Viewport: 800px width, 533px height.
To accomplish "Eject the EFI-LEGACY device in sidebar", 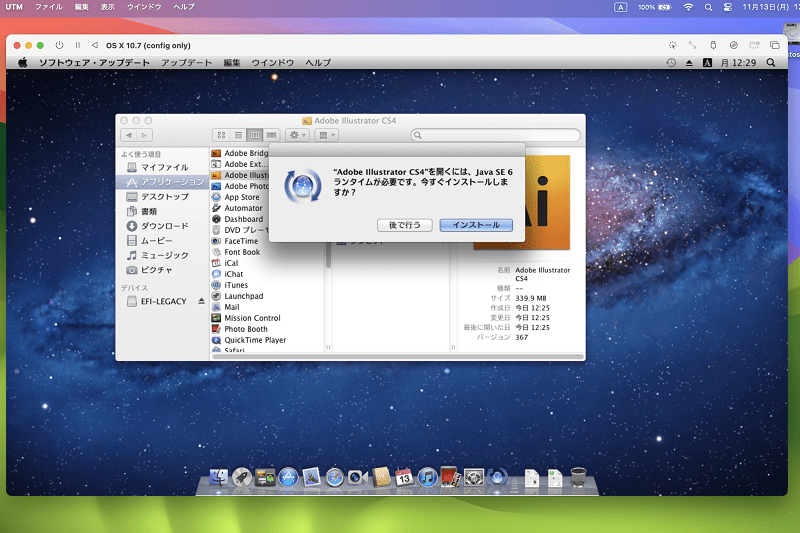I will 202,301.
